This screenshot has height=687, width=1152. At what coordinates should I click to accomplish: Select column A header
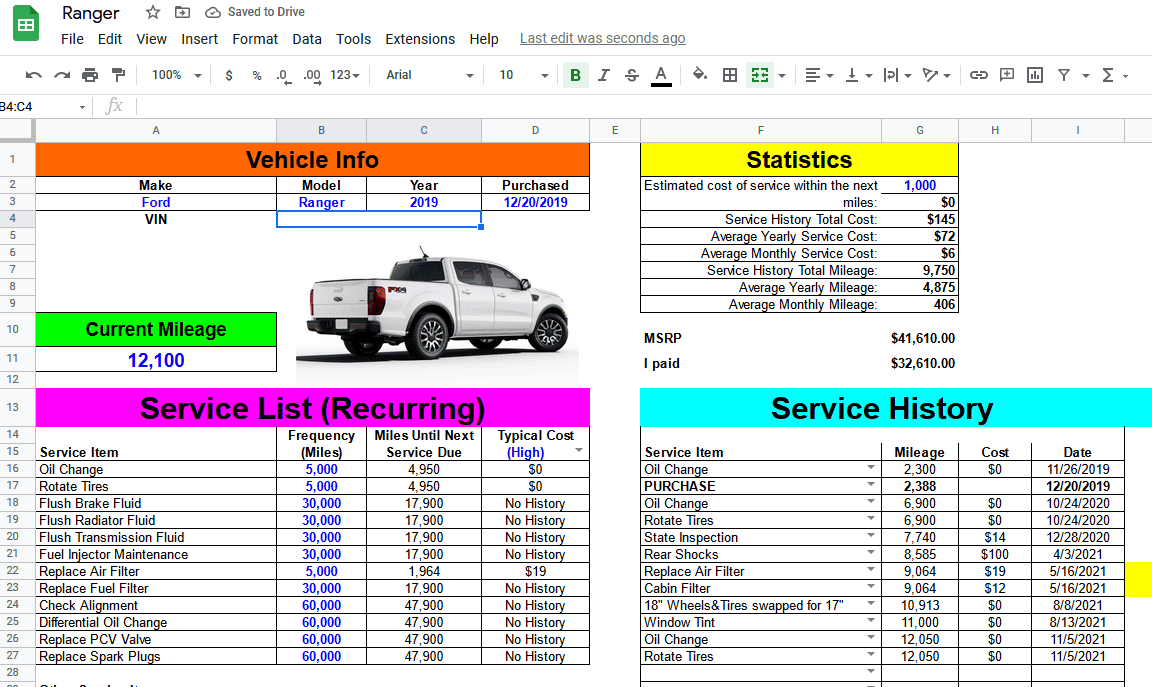156,130
